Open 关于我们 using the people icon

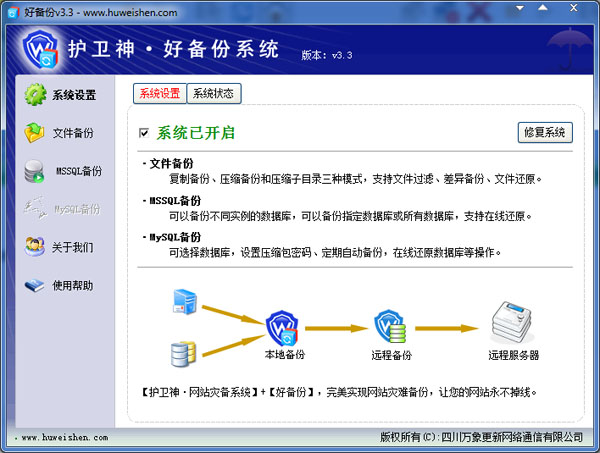pos(35,246)
